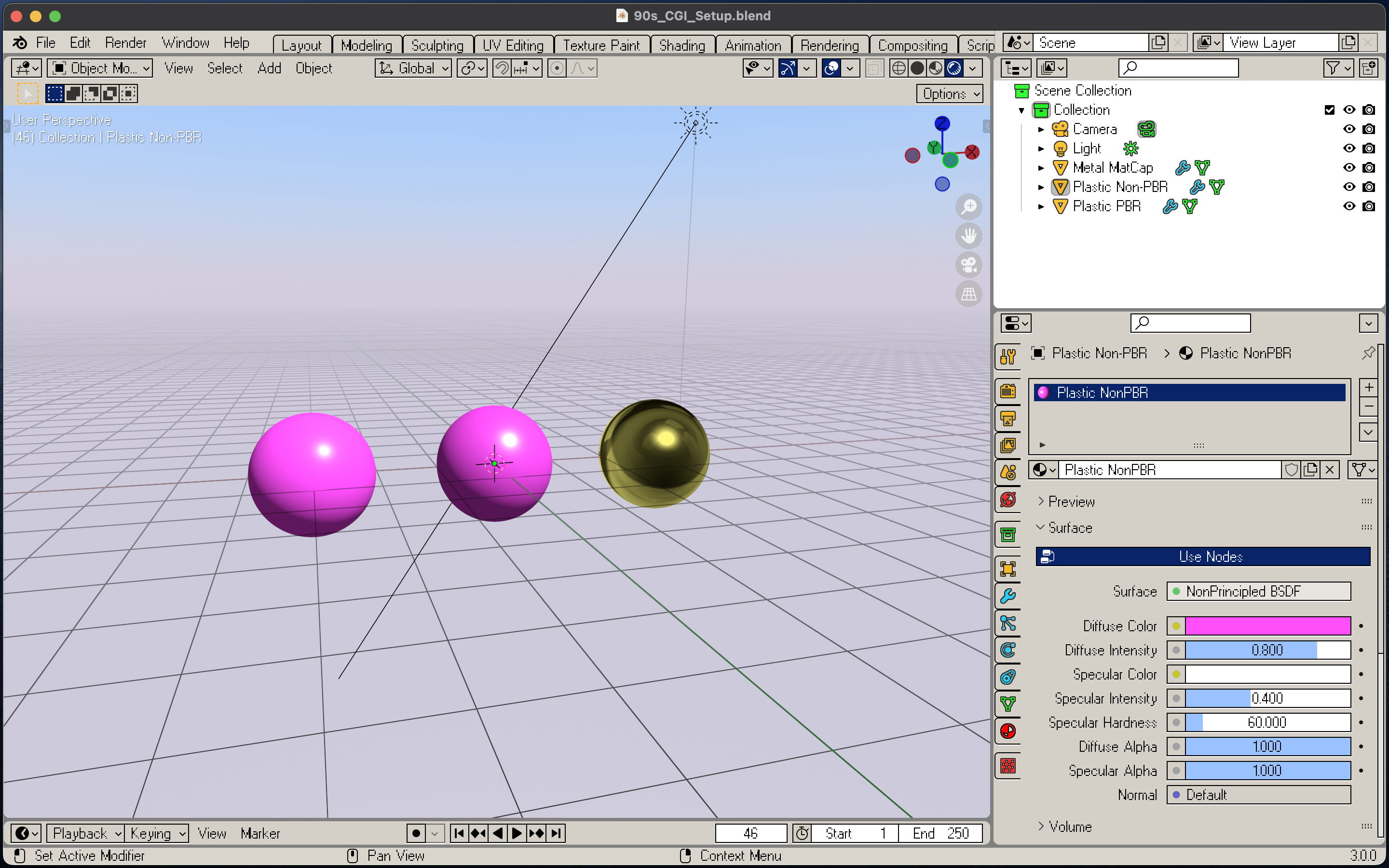Open the Scene properties tab
1389x868 pixels.
click(1008, 473)
